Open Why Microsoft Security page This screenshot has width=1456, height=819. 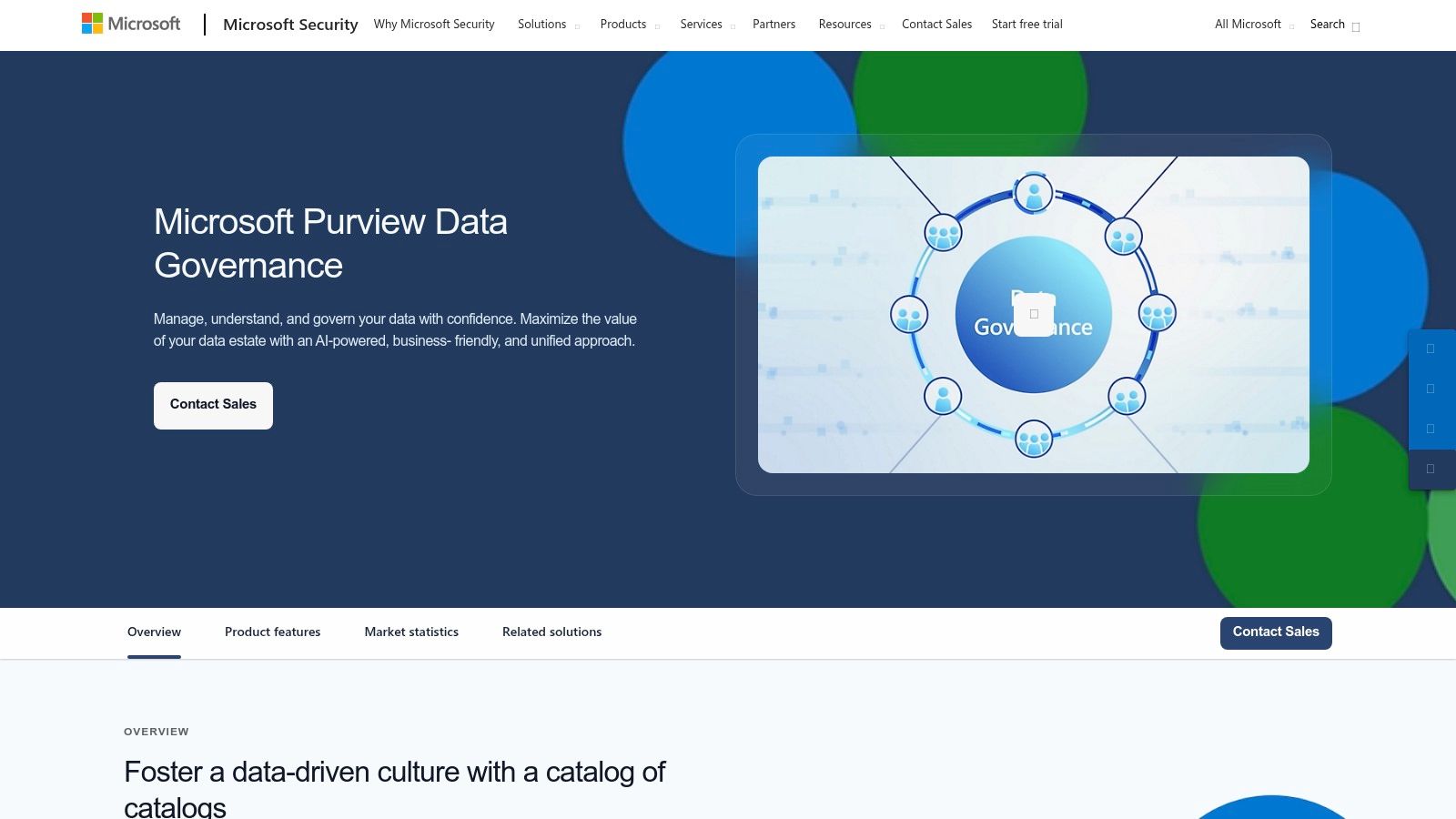pyautogui.click(x=434, y=25)
